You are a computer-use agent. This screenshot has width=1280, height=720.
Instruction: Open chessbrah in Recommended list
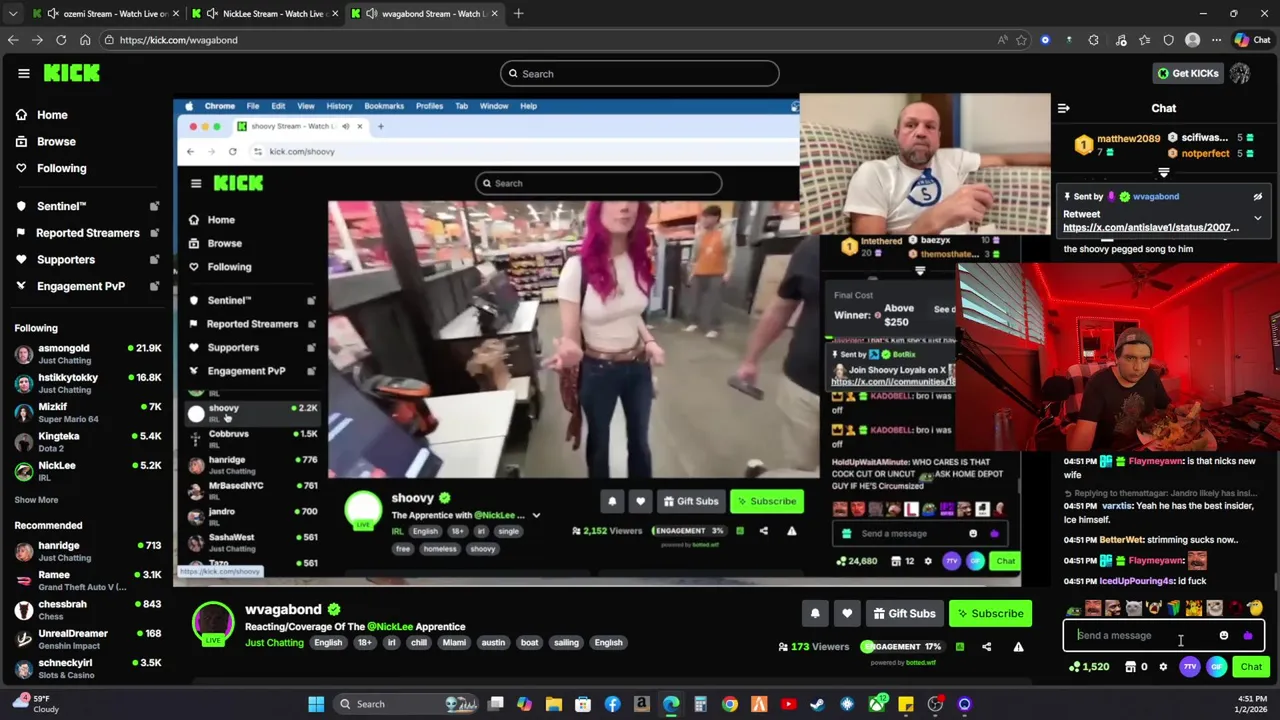87,610
